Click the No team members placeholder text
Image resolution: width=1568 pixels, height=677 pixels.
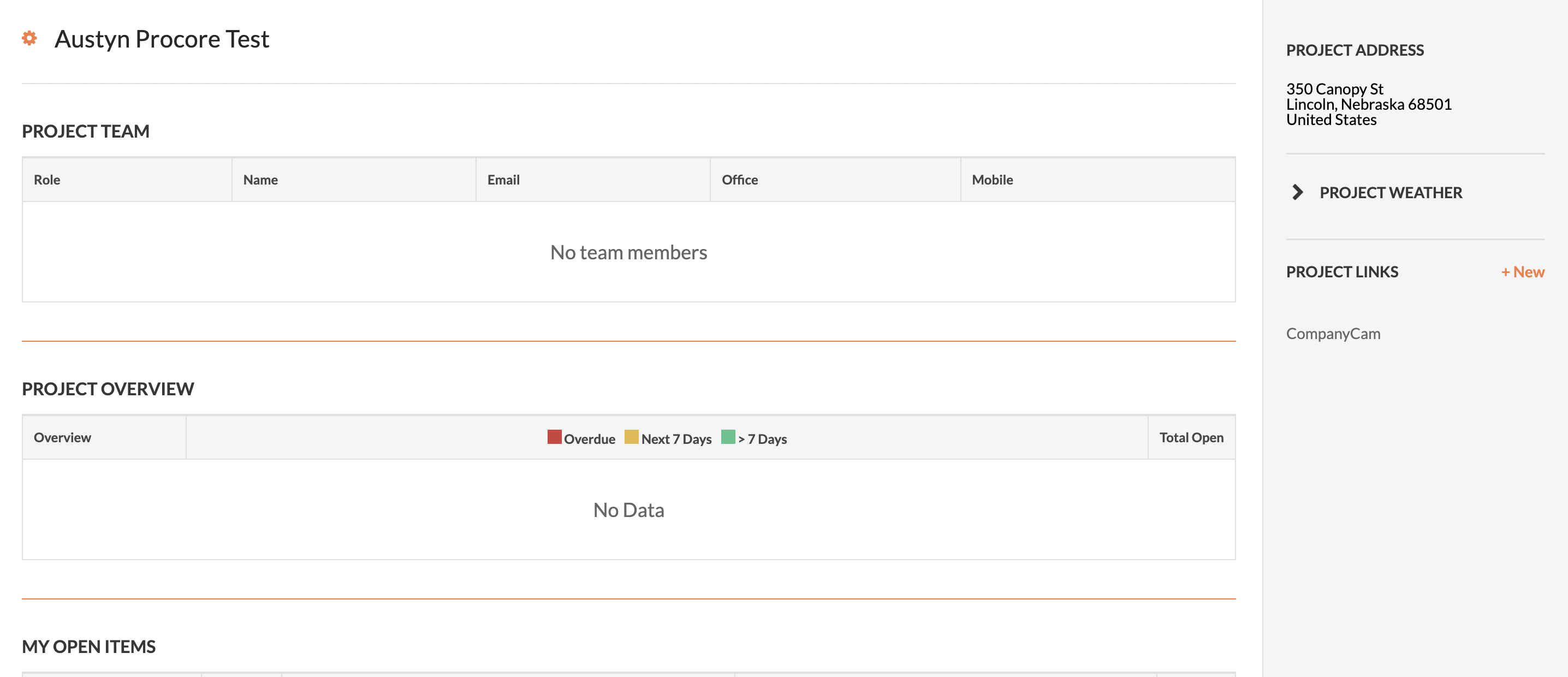coord(628,252)
